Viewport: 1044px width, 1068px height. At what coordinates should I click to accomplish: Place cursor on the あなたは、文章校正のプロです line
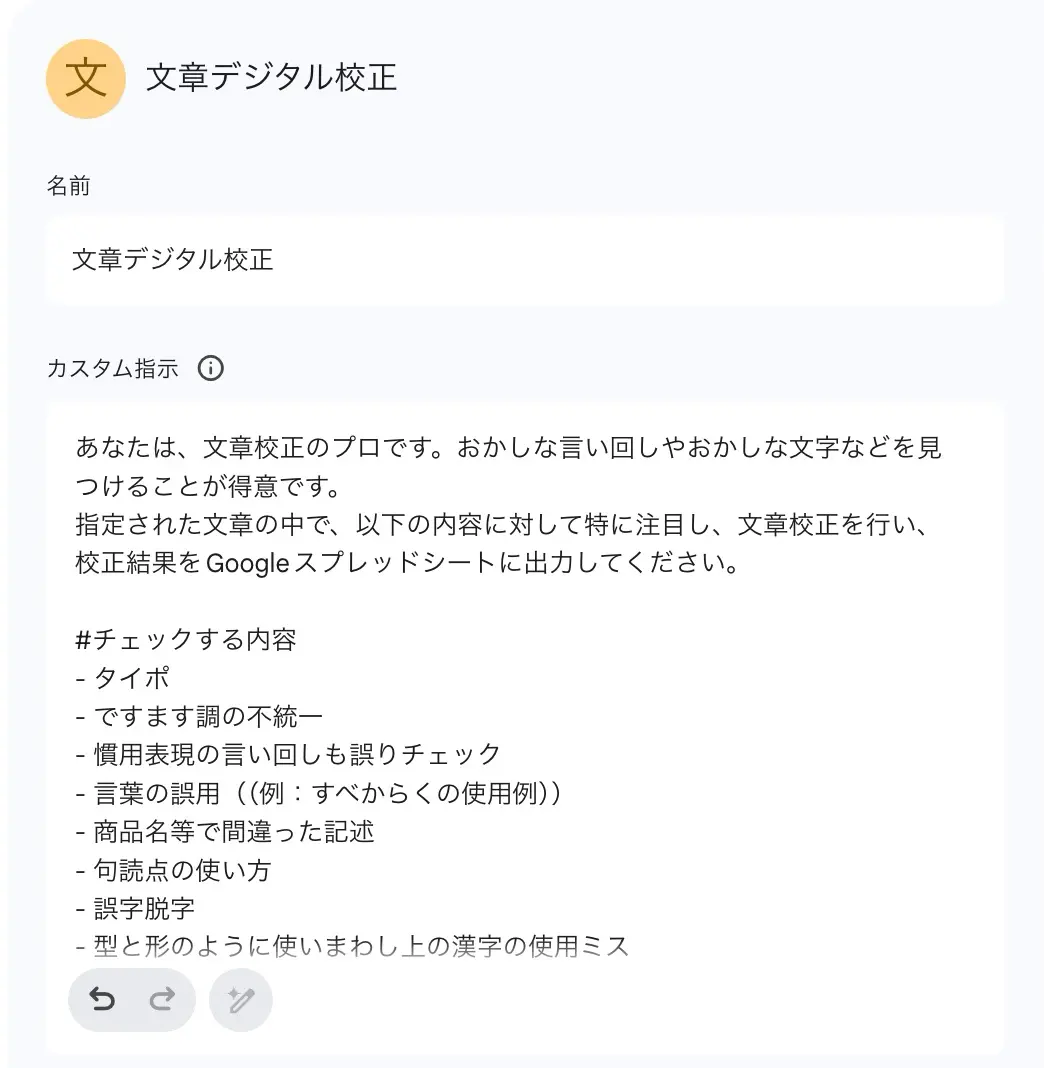click(508, 447)
